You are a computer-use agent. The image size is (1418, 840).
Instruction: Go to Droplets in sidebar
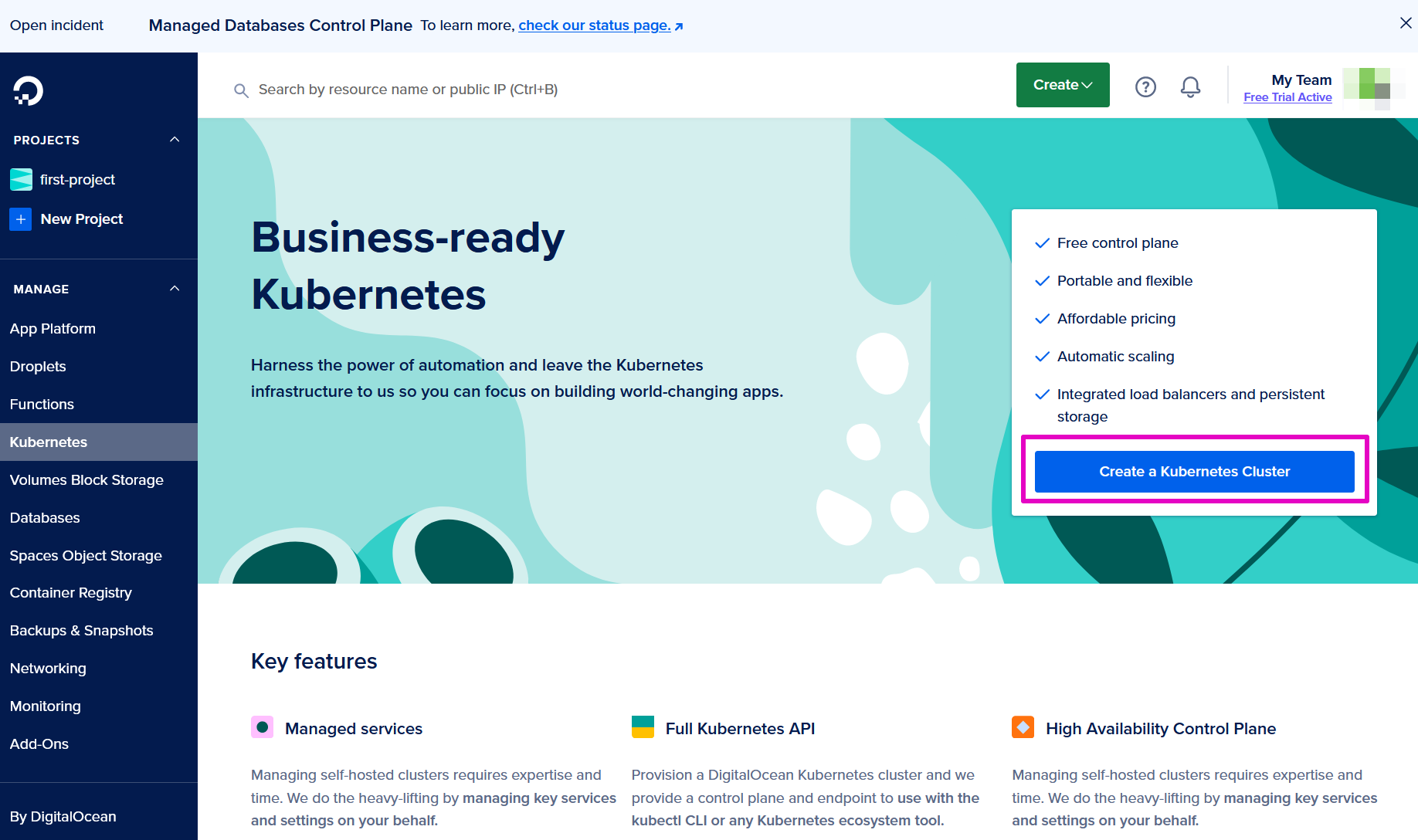tap(38, 367)
